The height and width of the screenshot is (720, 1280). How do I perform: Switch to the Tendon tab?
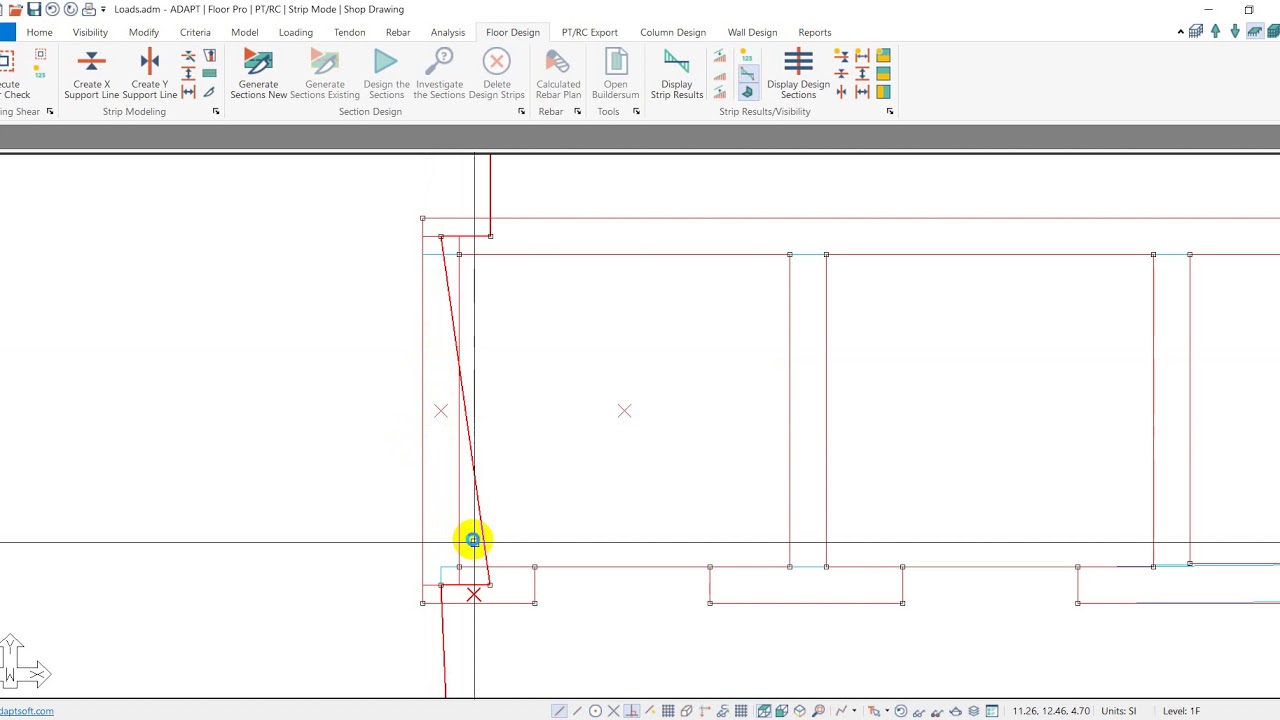pyautogui.click(x=349, y=32)
